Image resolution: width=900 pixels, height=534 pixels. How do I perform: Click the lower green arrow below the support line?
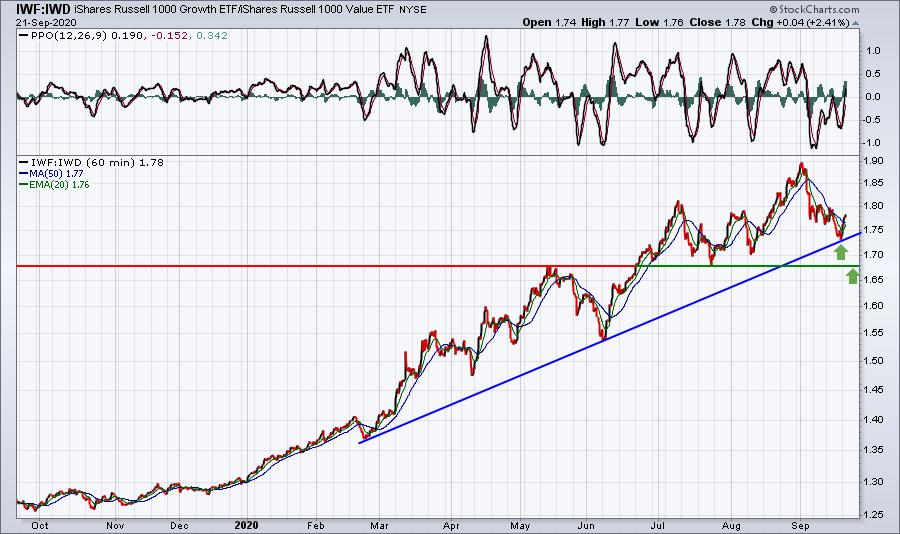click(852, 277)
